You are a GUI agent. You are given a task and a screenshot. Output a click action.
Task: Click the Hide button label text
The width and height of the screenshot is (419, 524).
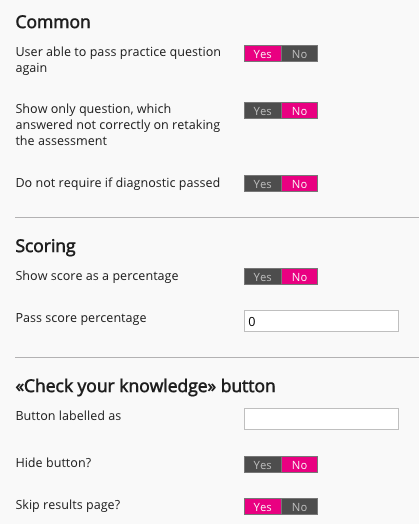point(53,463)
